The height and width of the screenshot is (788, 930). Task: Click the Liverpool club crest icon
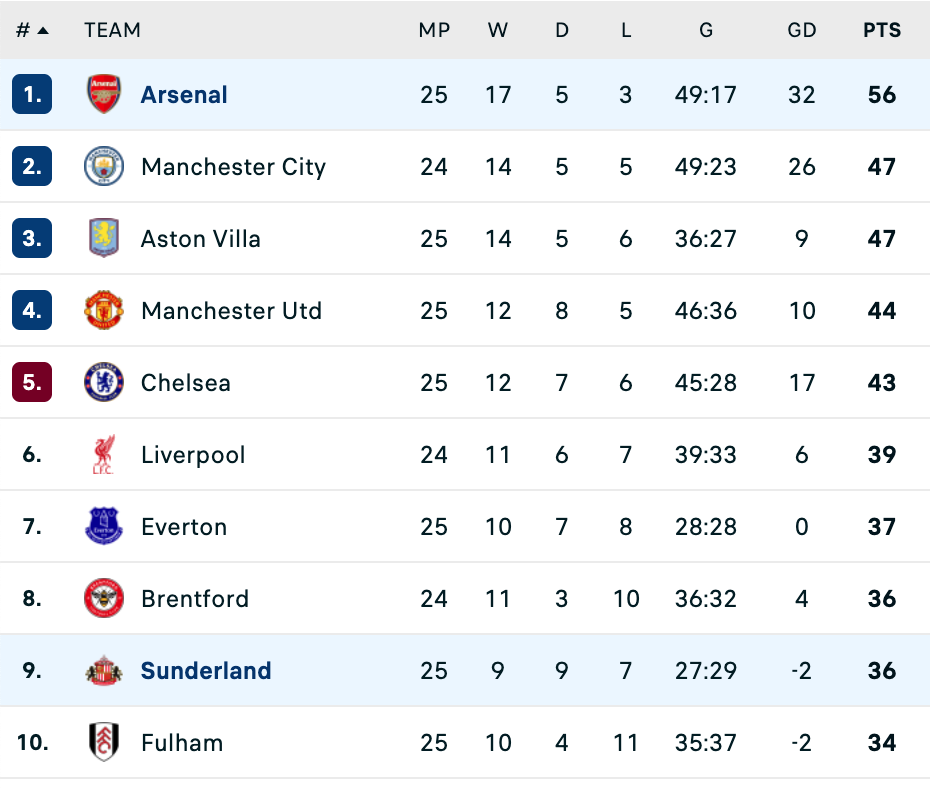(103, 455)
